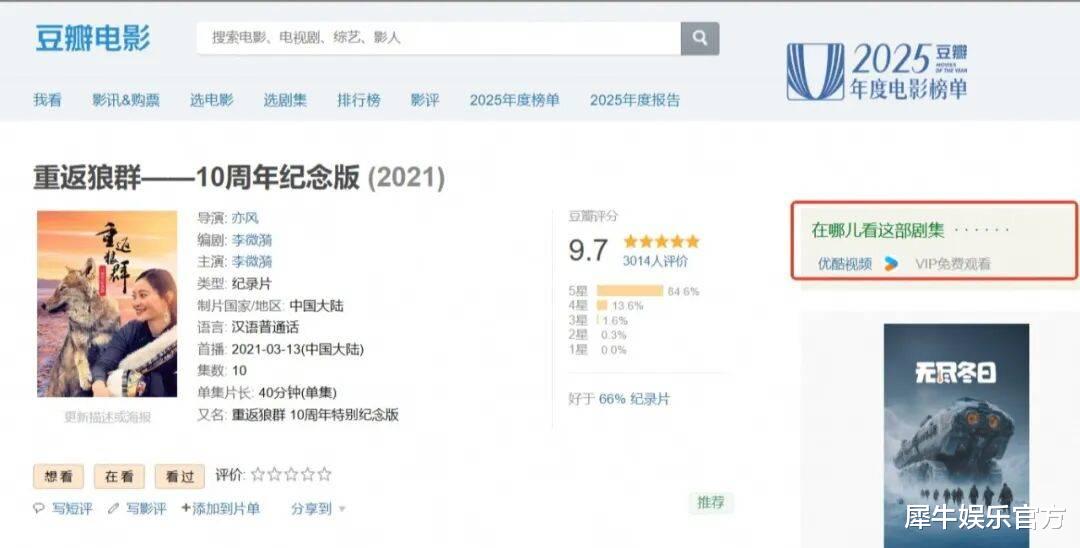The height and width of the screenshot is (548, 1080).
Task: Click the 写短评 speech bubble icon
Action: tap(39, 509)
